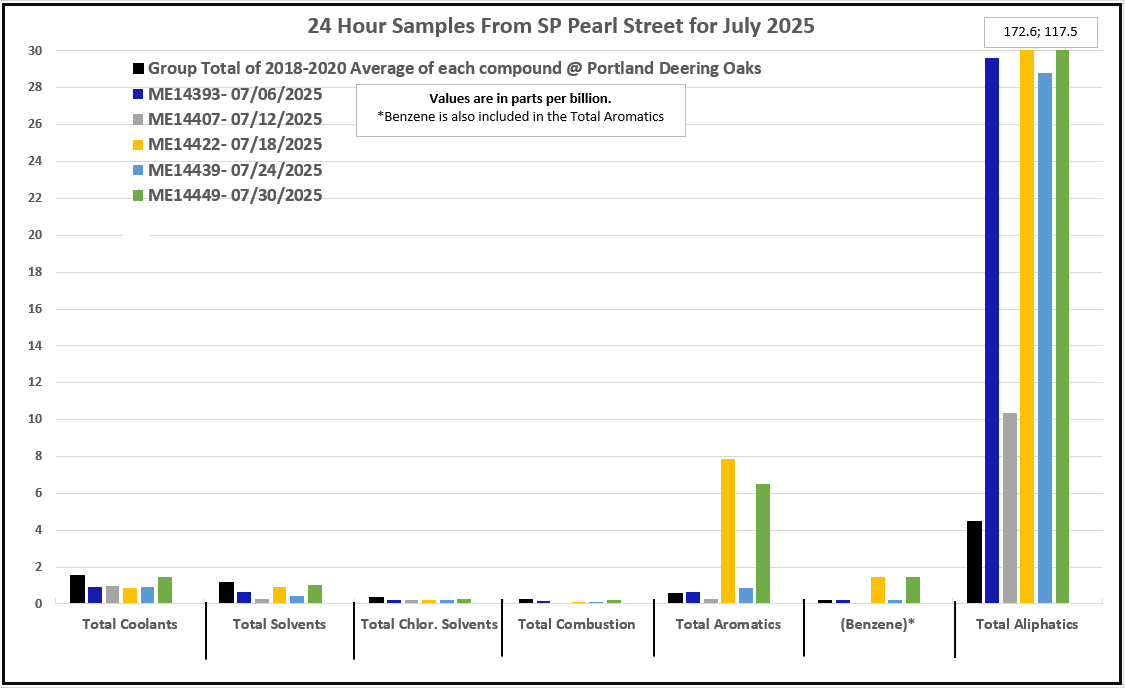Click the light blue ME14439 legend marker
1125x690 pixels.
click(139, 170)
